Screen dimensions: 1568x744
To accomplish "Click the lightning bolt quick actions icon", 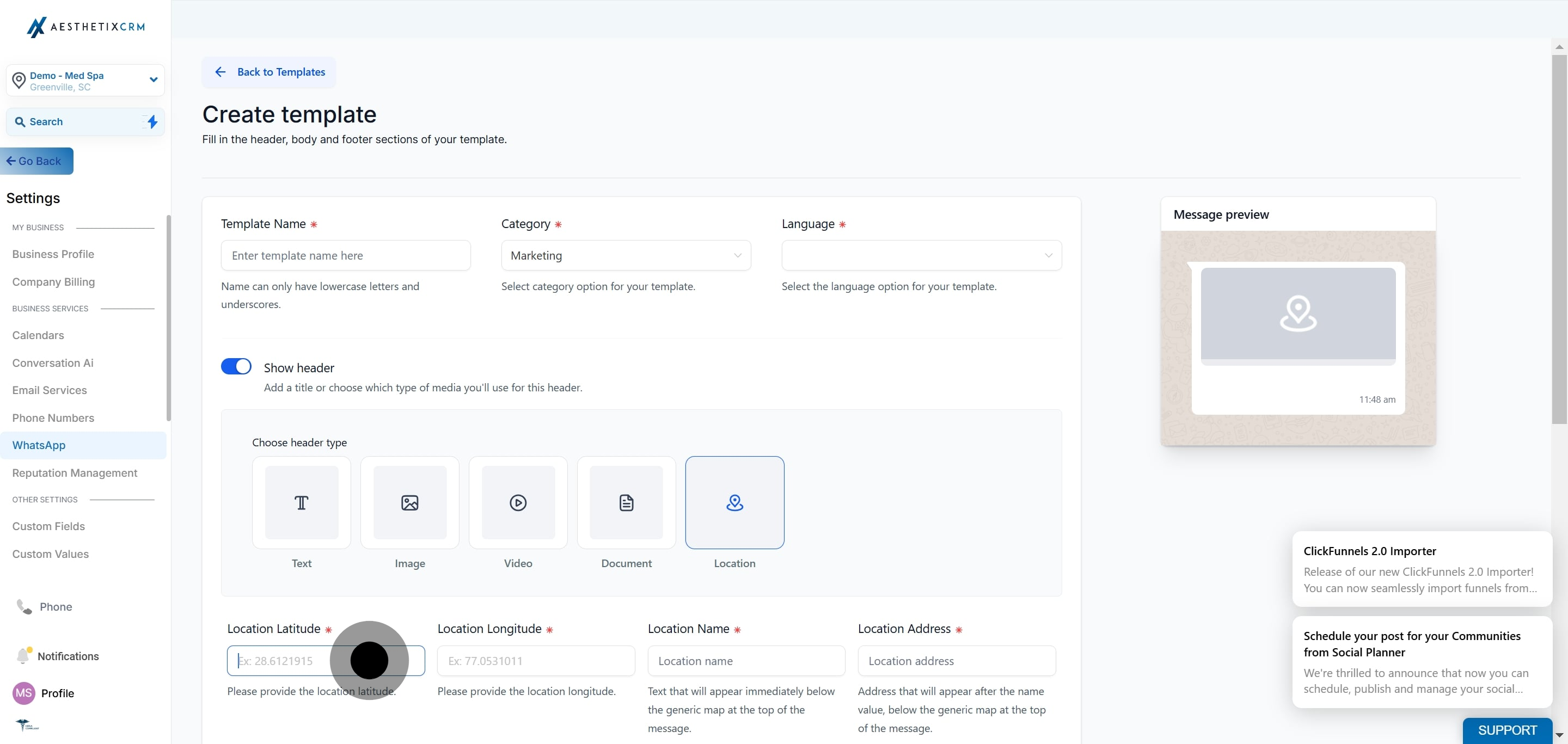I will pos(152,122).
